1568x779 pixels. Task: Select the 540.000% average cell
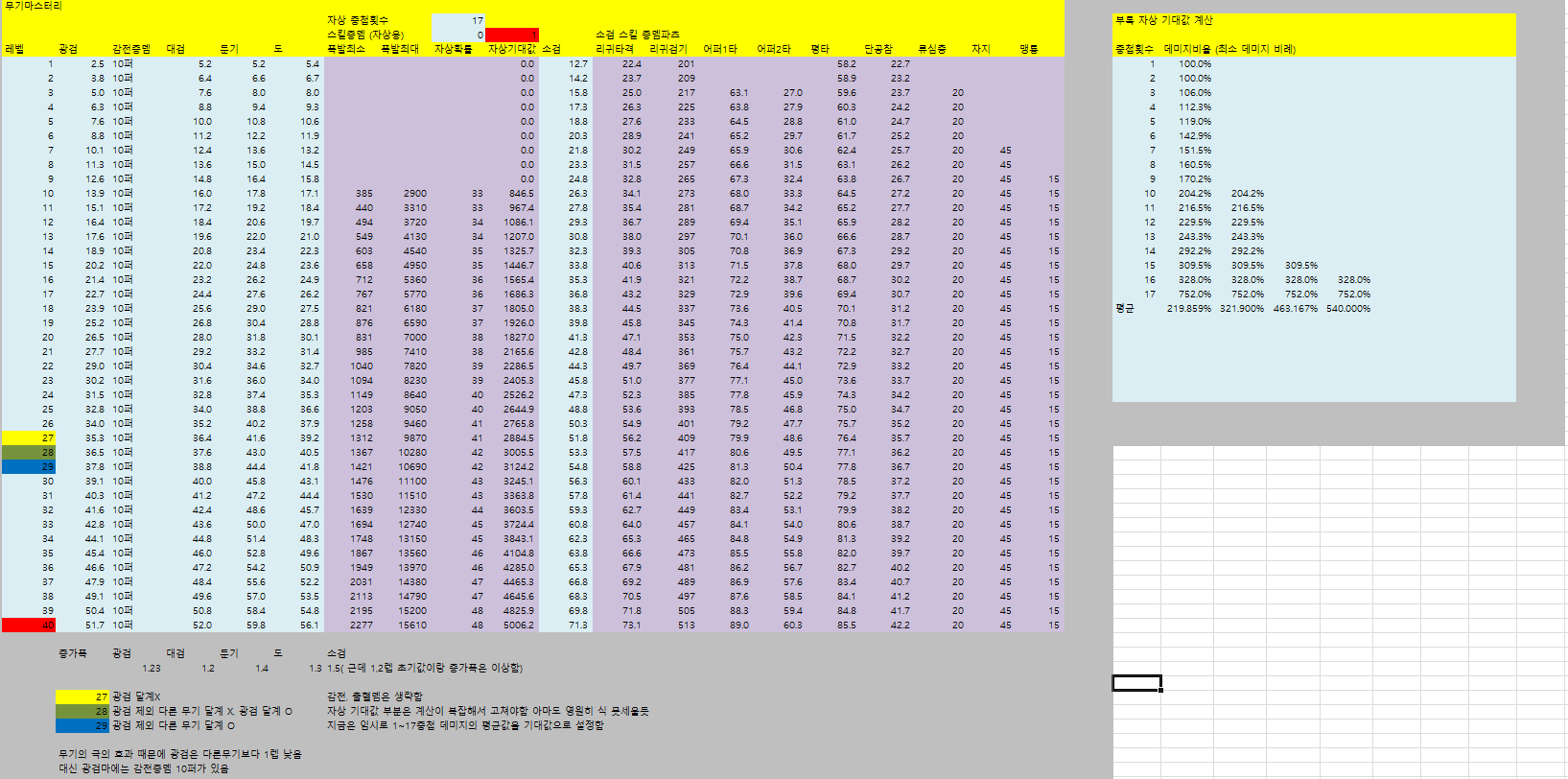1347,308
